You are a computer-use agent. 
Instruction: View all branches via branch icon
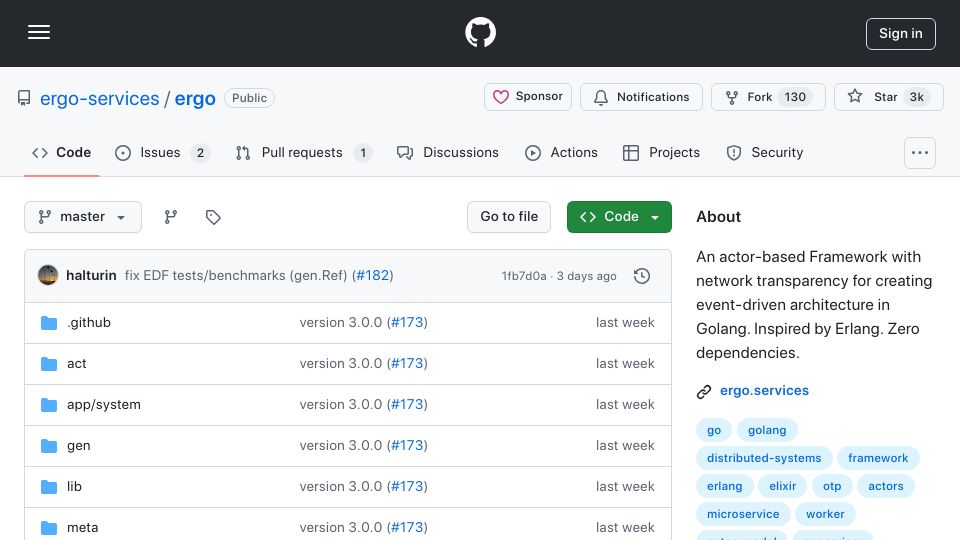click(171, 217)
